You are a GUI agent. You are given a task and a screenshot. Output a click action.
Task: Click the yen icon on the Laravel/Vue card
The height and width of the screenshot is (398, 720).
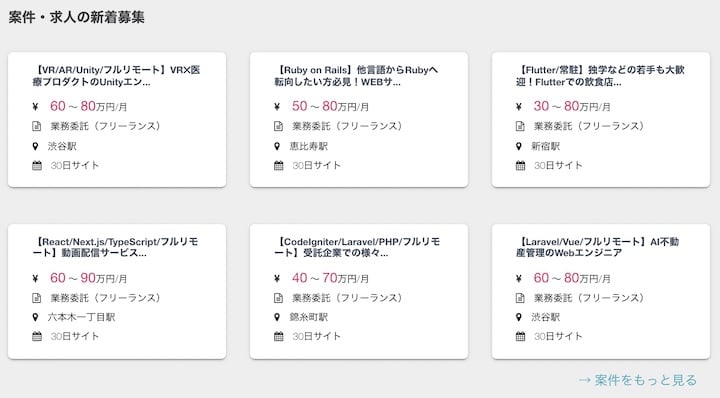[x=519, y=279]
